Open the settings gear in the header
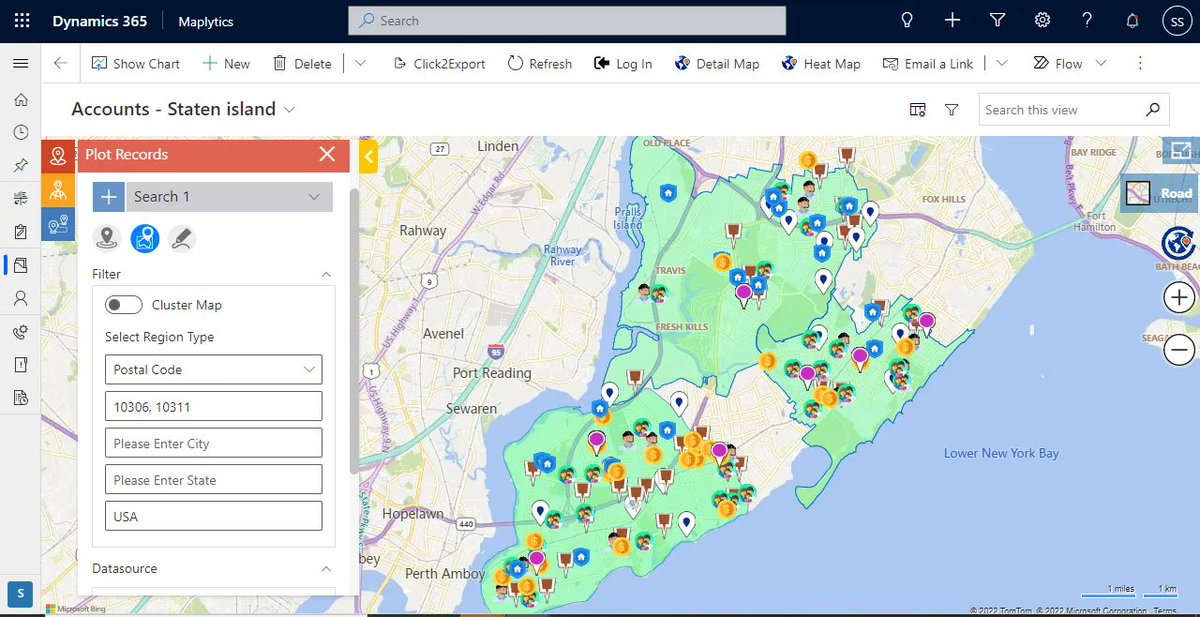 [x=1042, y=20]
